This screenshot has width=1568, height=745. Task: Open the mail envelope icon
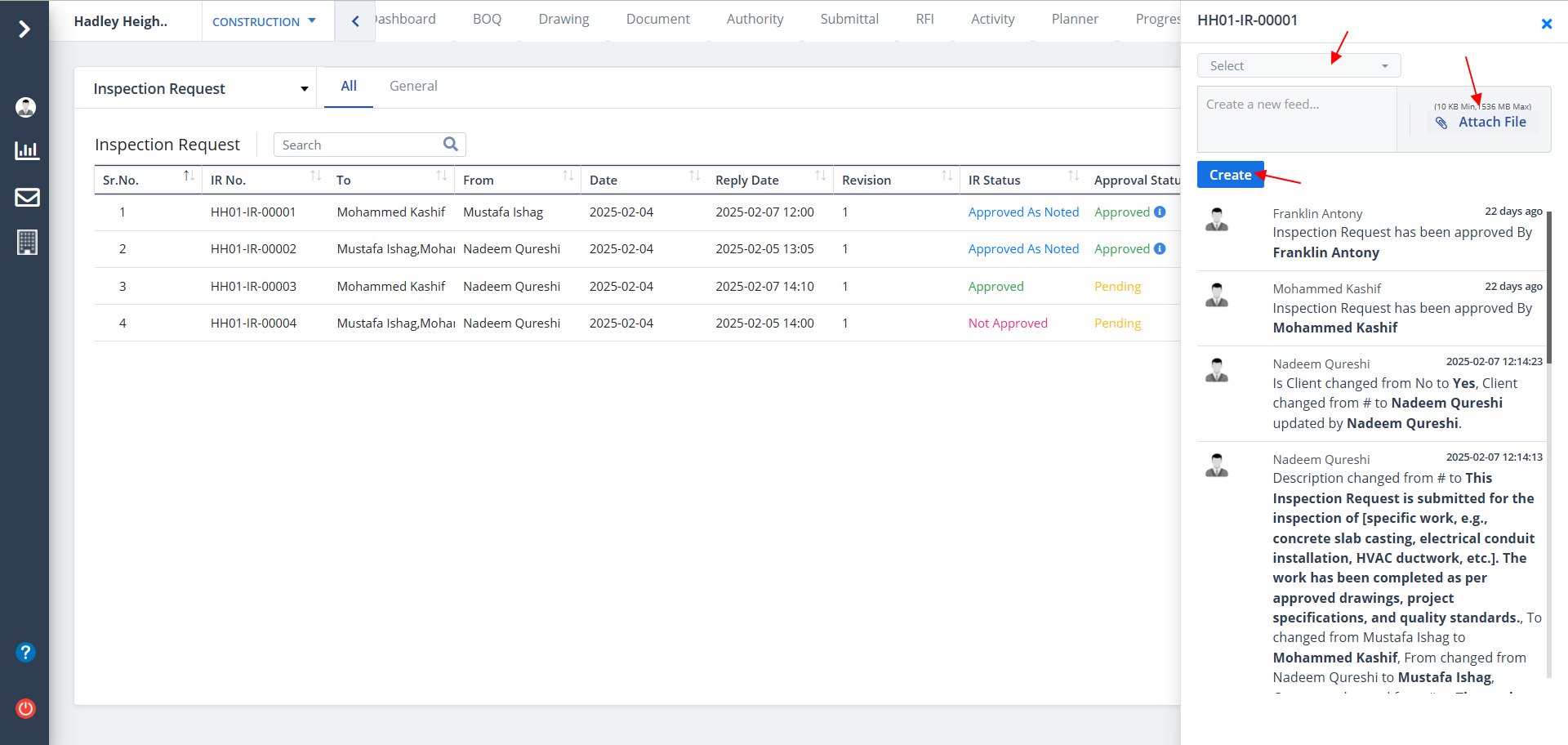pos(26,197)
